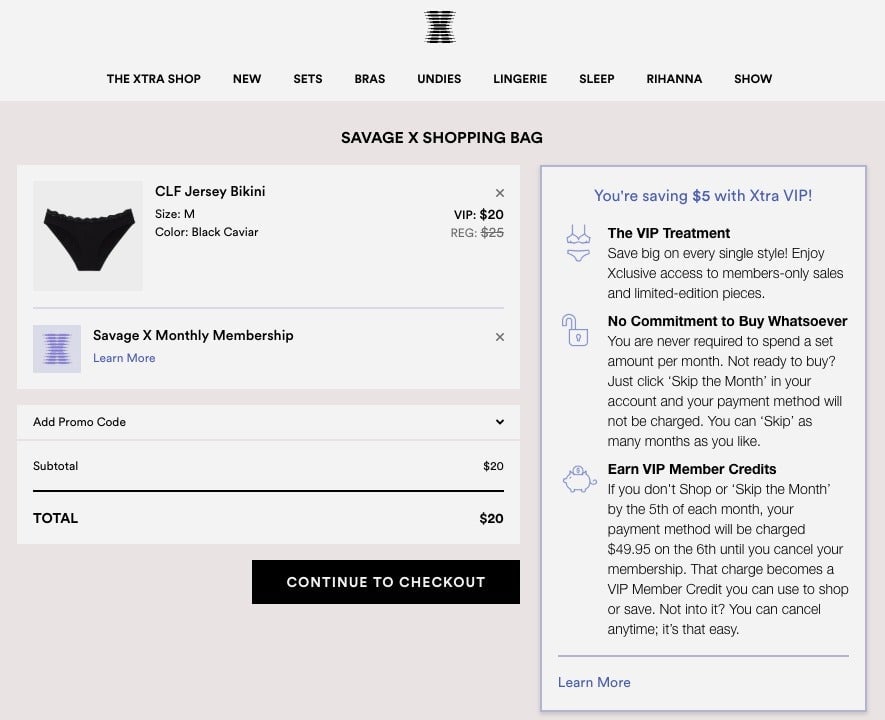Remove Savage X Monthly Membership item
The width and height of the screenshot is (885, 720).
pos(500,337)
